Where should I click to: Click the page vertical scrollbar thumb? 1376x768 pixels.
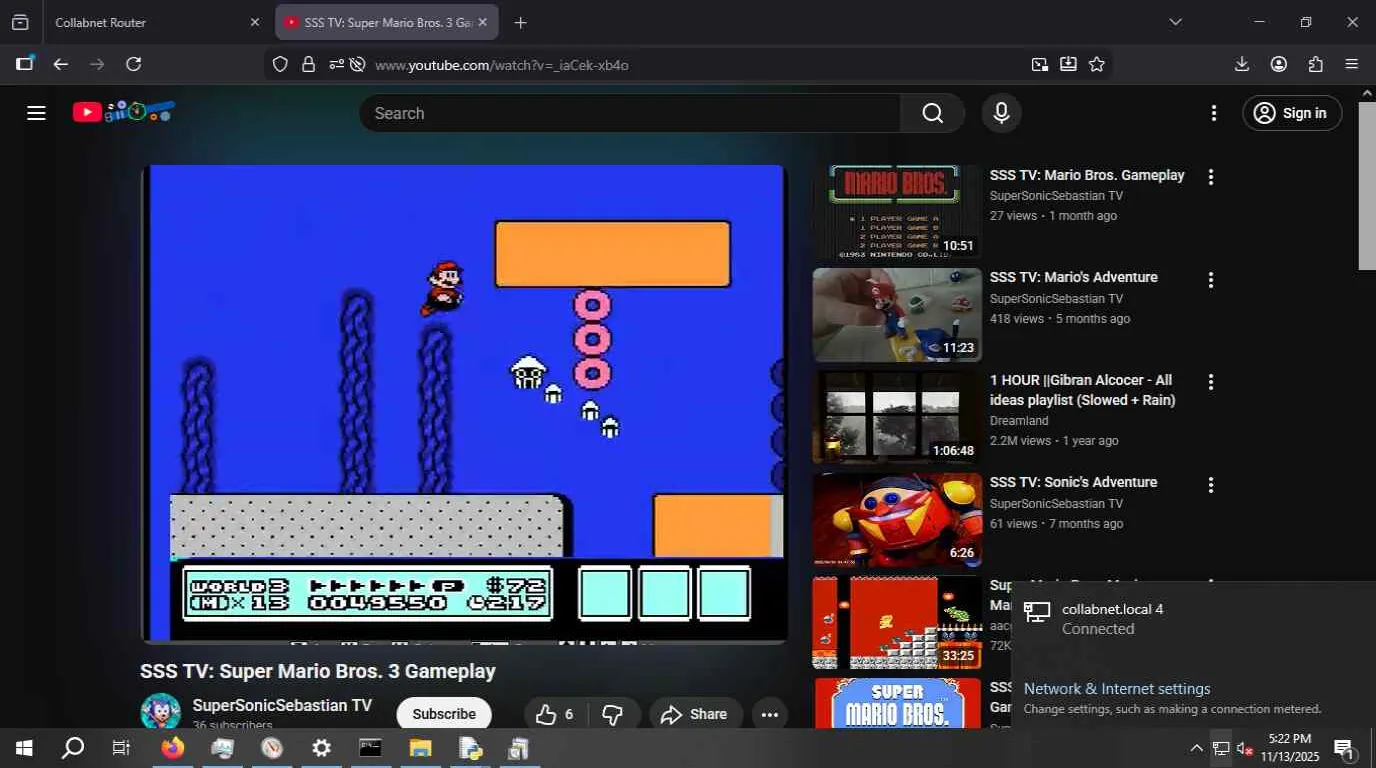pyautogui.click(x=1367, y=184)
